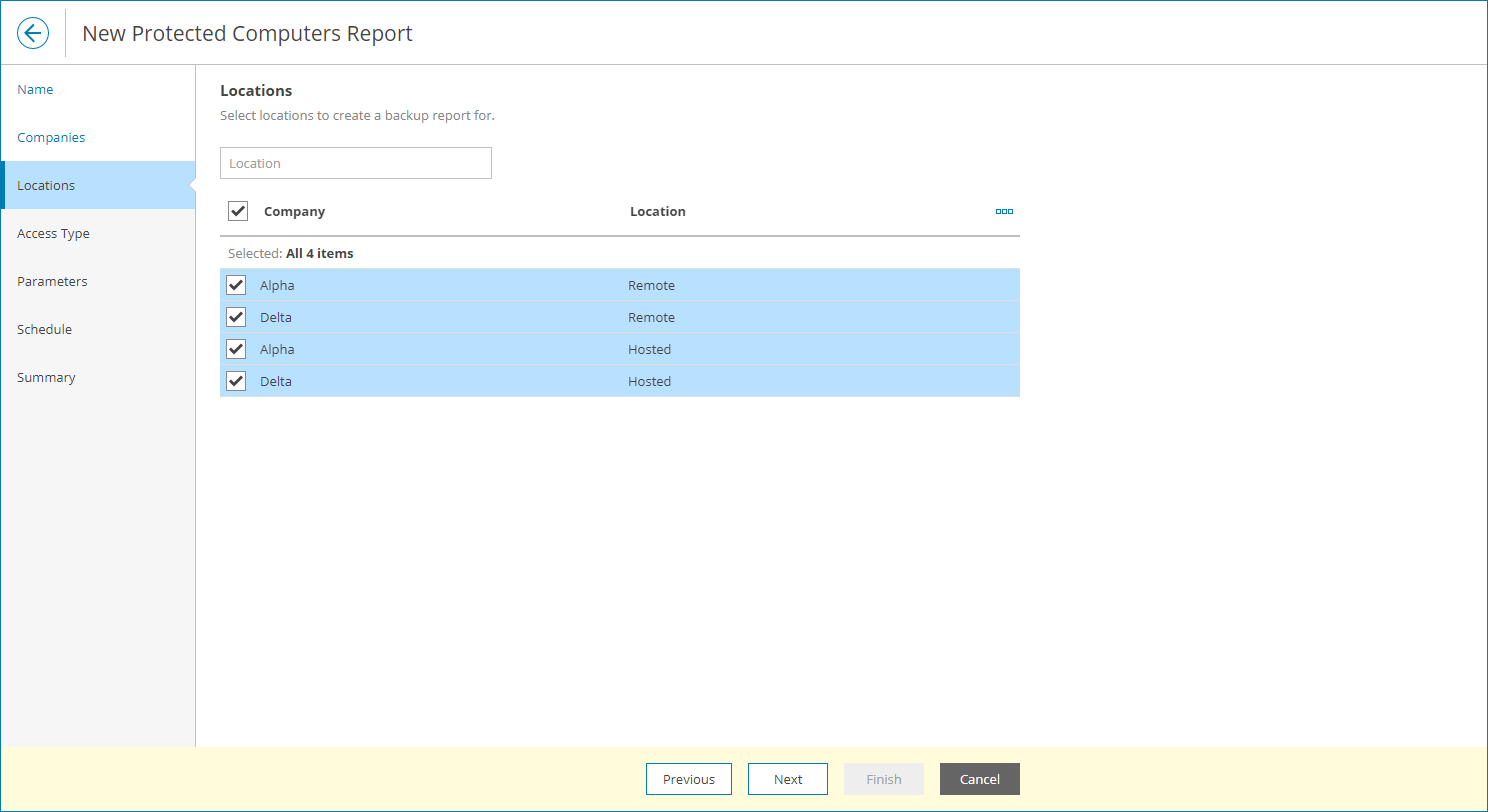Image resolution: width=1488 pixels, height=812 pixels.
Task: Select the Alpha cell in Remote row
Action: [277, 285]
